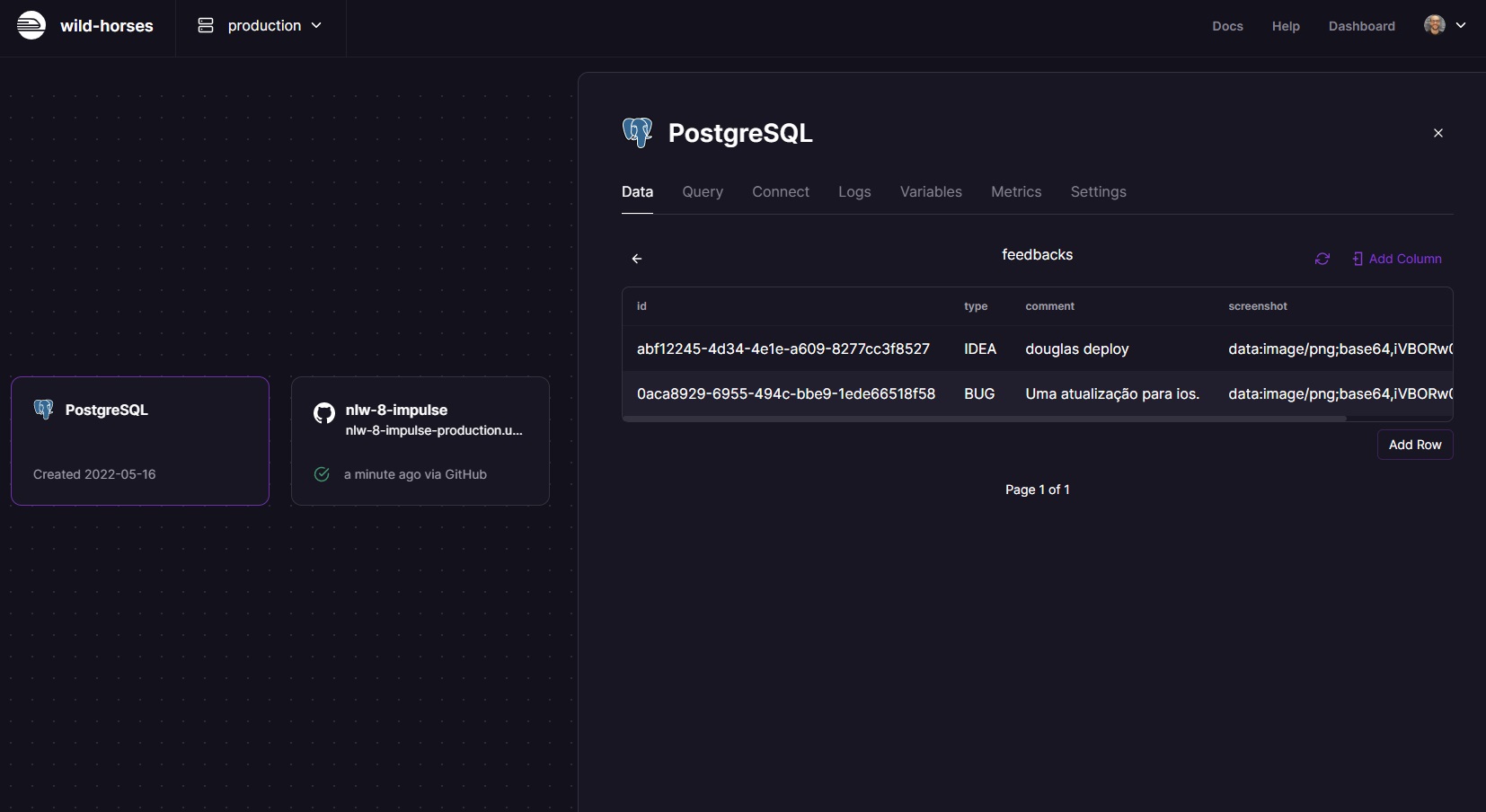The image size is (1486, 812).
Task: Click the type column header
Action: (976, 306)
